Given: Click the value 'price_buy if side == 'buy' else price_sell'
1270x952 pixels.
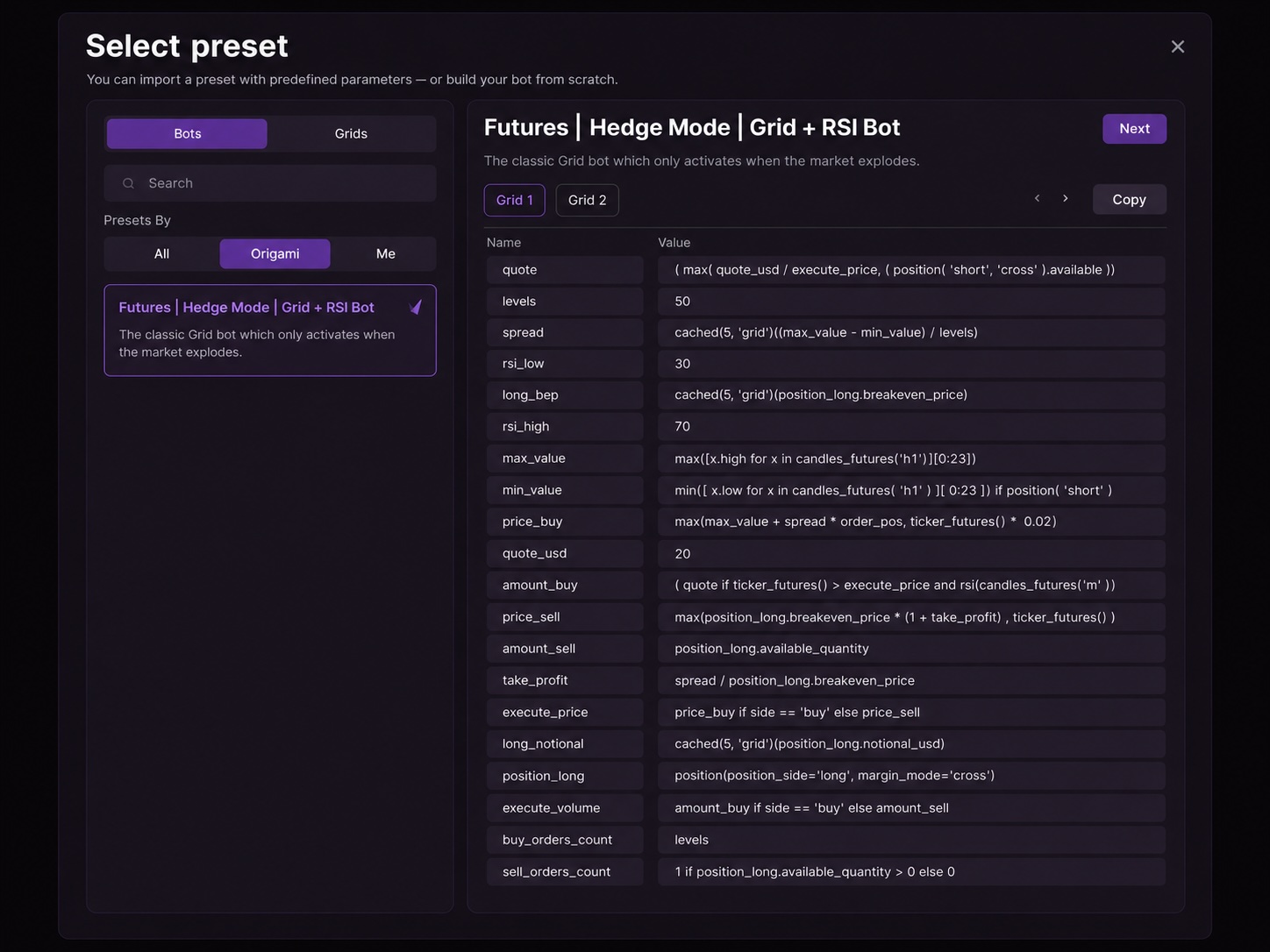Looking at the screenshot, I should tap(911, 712).
